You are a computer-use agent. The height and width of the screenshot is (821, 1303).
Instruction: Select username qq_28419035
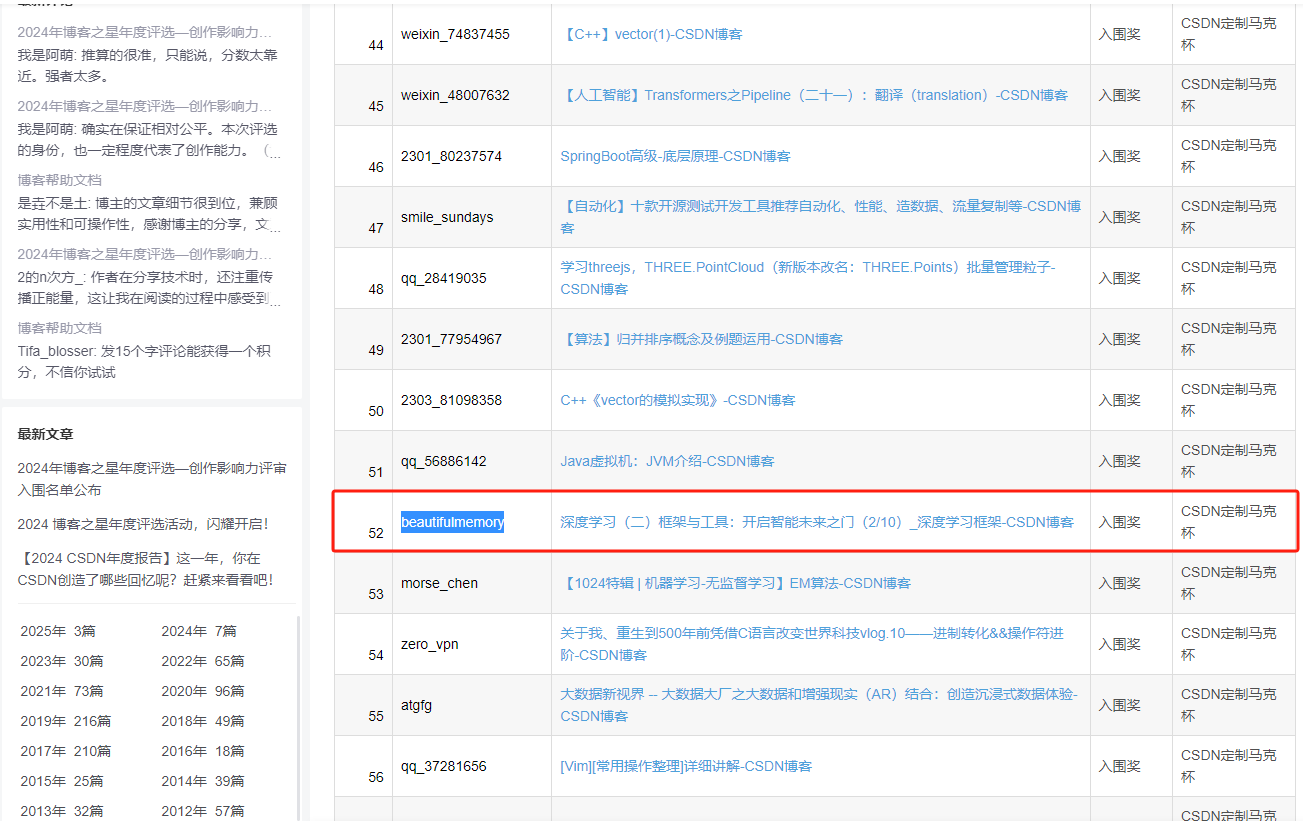click(x=444, y=278)
